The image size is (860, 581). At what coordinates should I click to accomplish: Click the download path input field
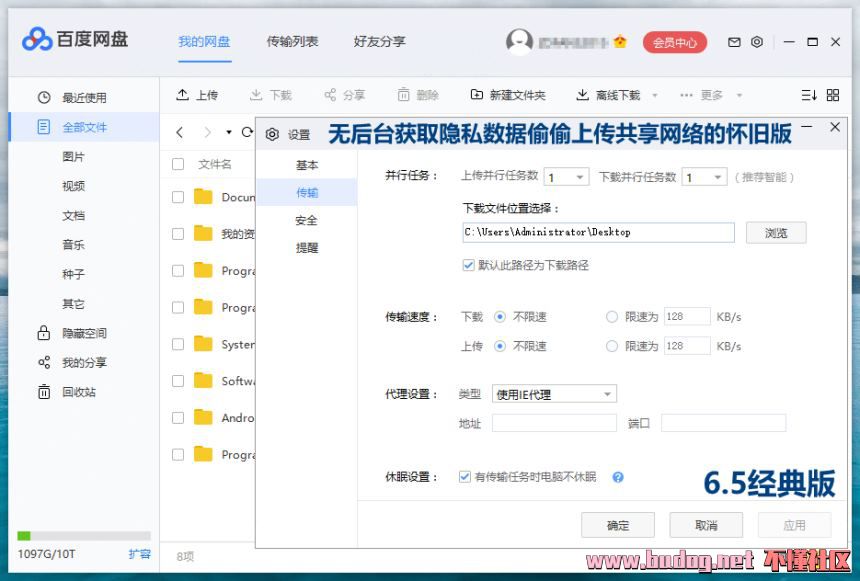tap(597, 233)
